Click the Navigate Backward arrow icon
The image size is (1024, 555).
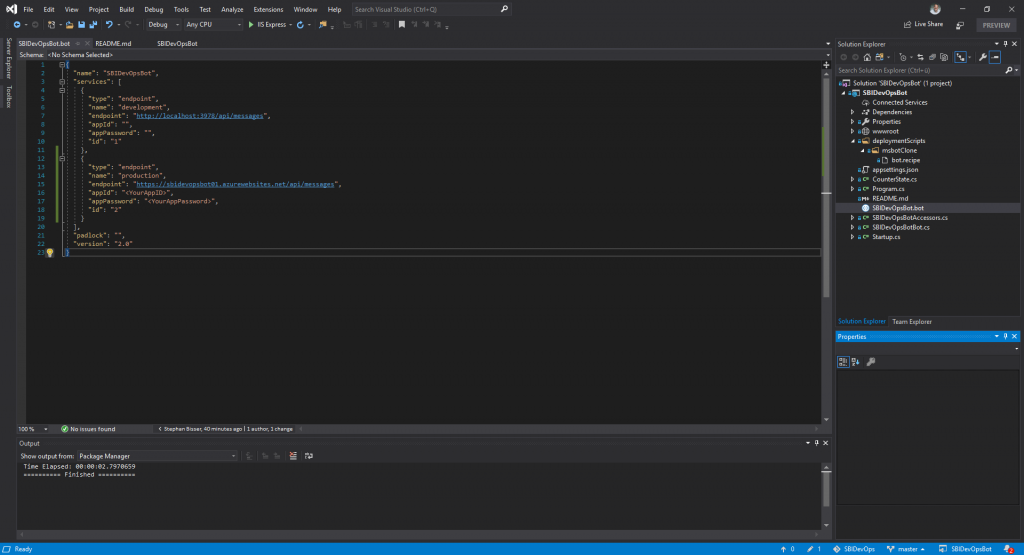(x=16, y=25)
